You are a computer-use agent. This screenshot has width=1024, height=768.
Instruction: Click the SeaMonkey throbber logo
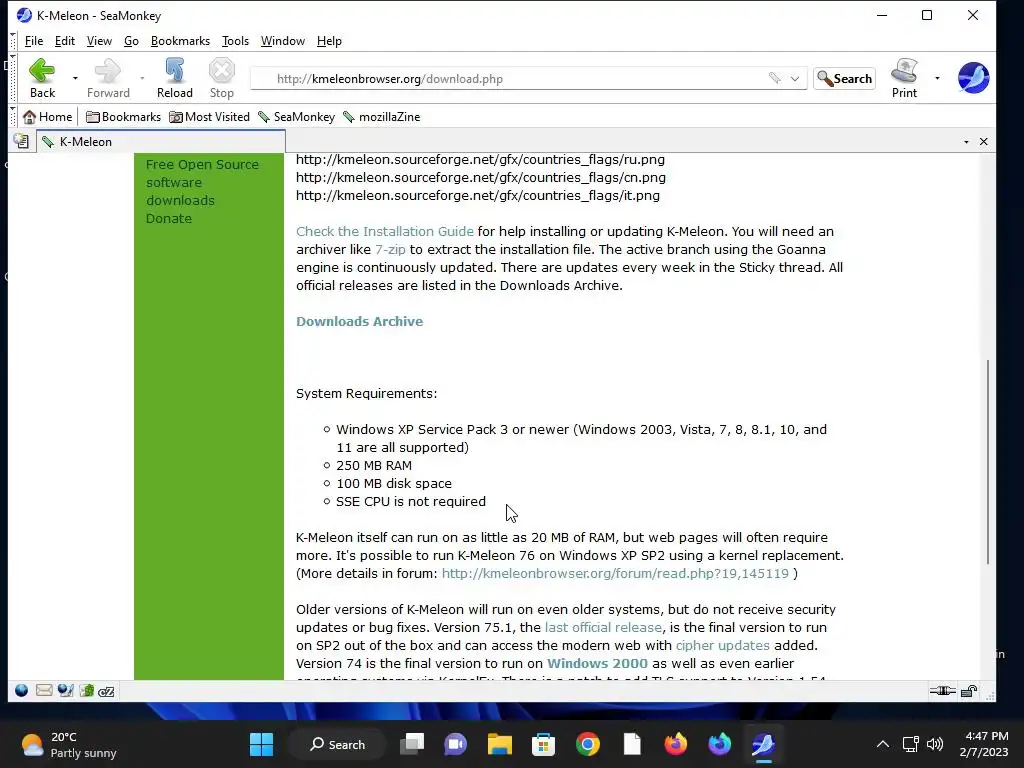[x=973, y=78]
